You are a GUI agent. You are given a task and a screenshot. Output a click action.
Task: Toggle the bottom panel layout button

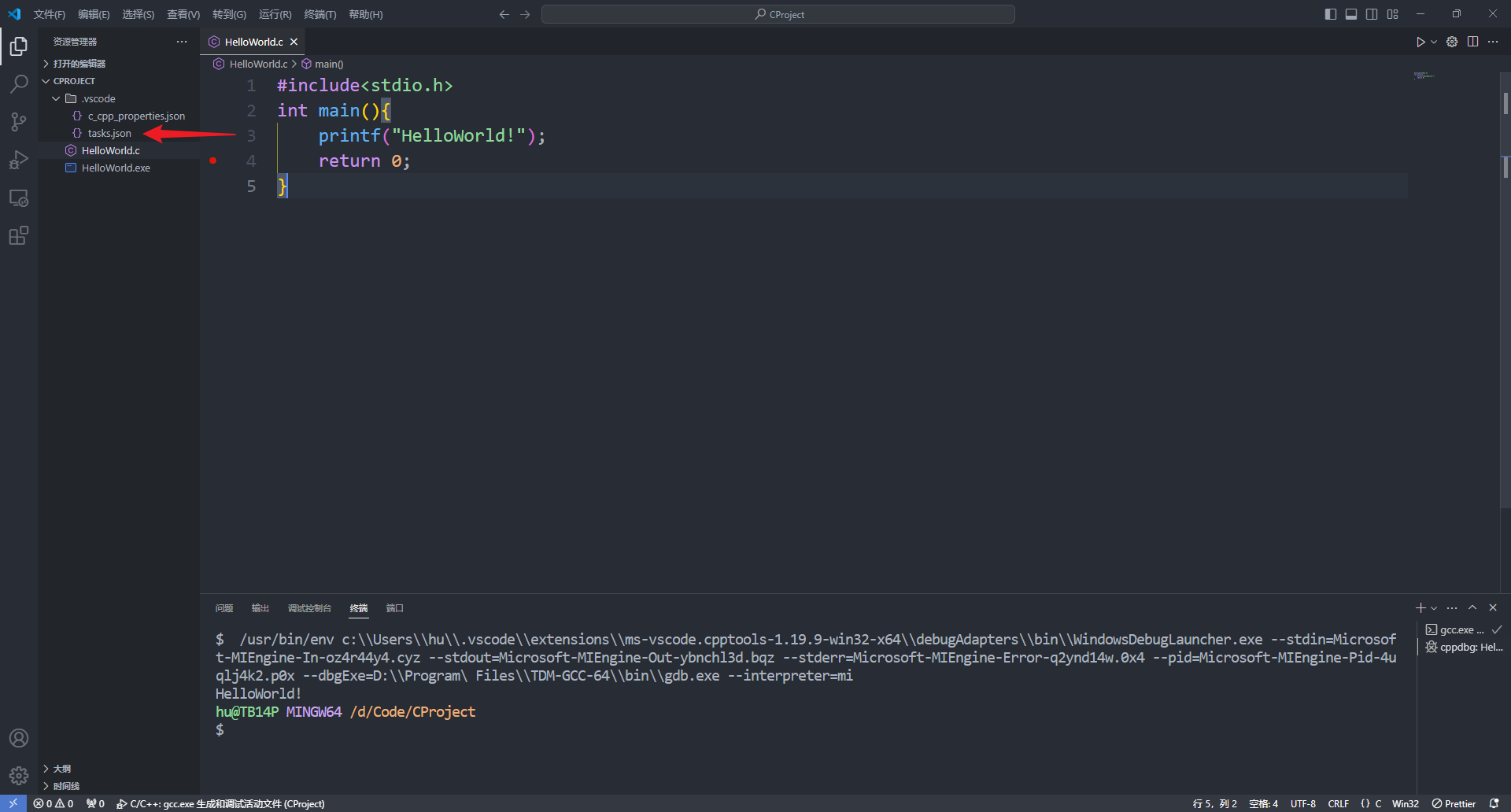[1351, 14]
